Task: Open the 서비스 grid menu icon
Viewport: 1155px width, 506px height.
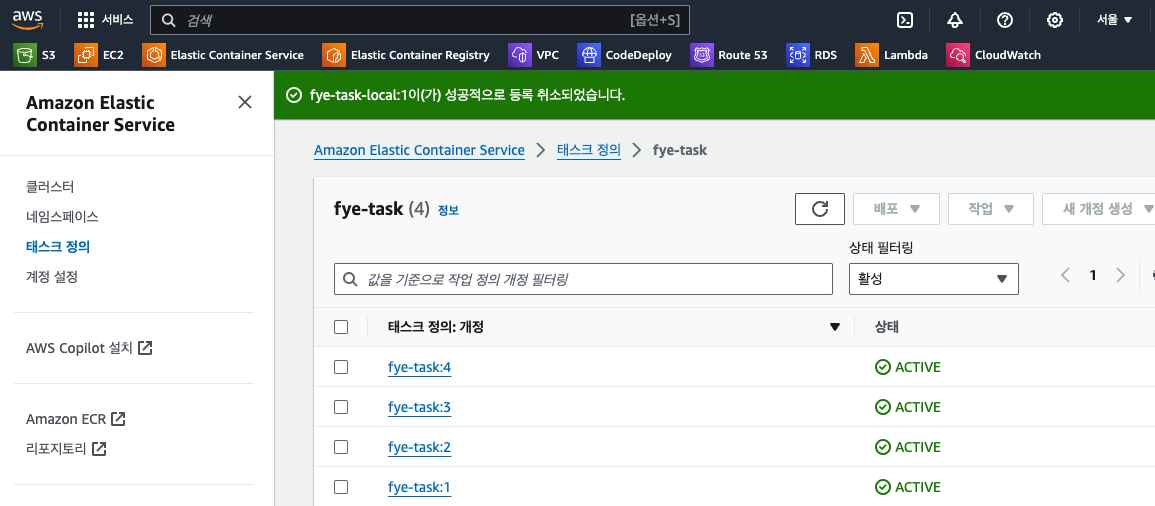Action: 86,20
